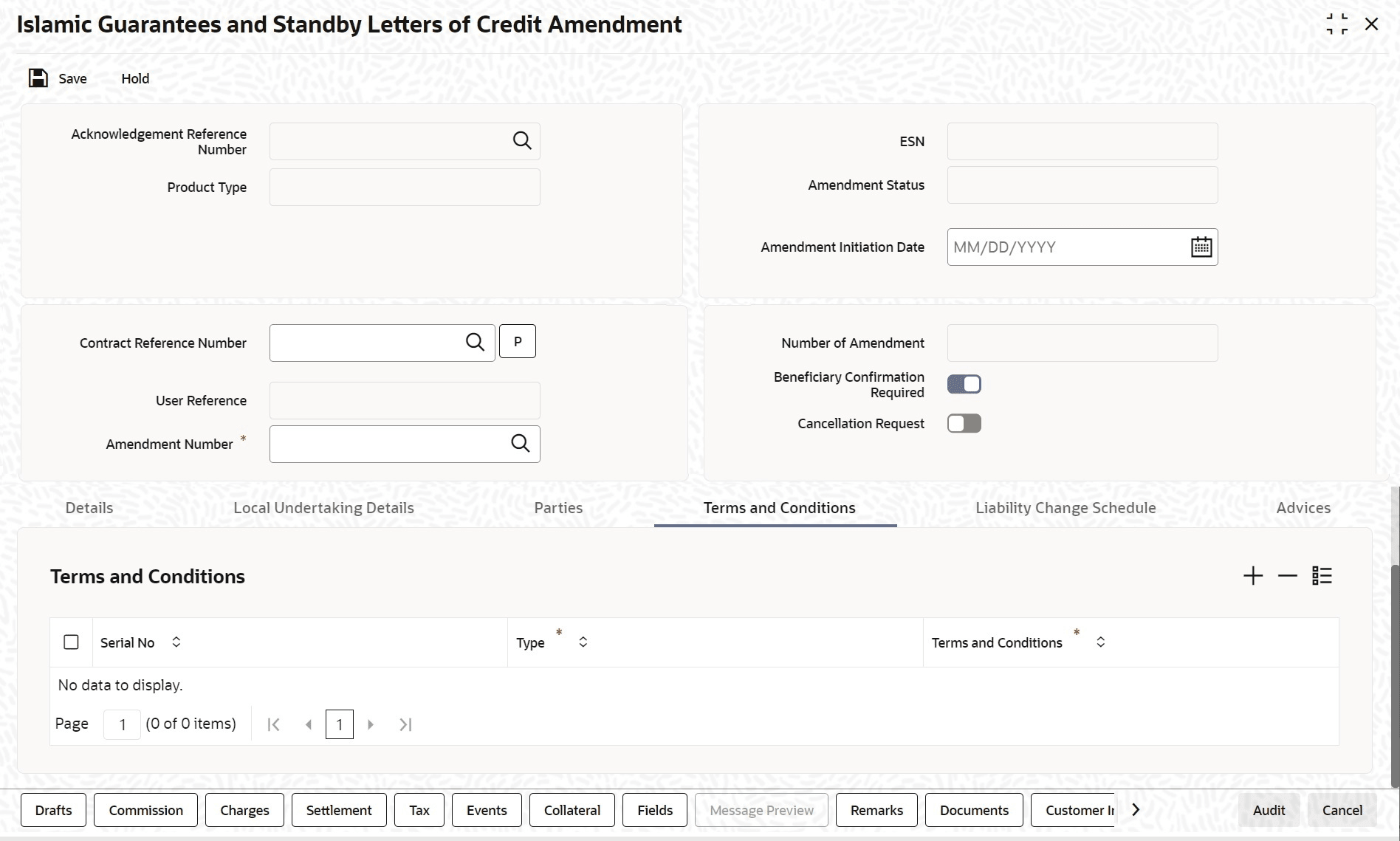
Task: Sort by the Serial No column arrows
Action: [176, 642]
